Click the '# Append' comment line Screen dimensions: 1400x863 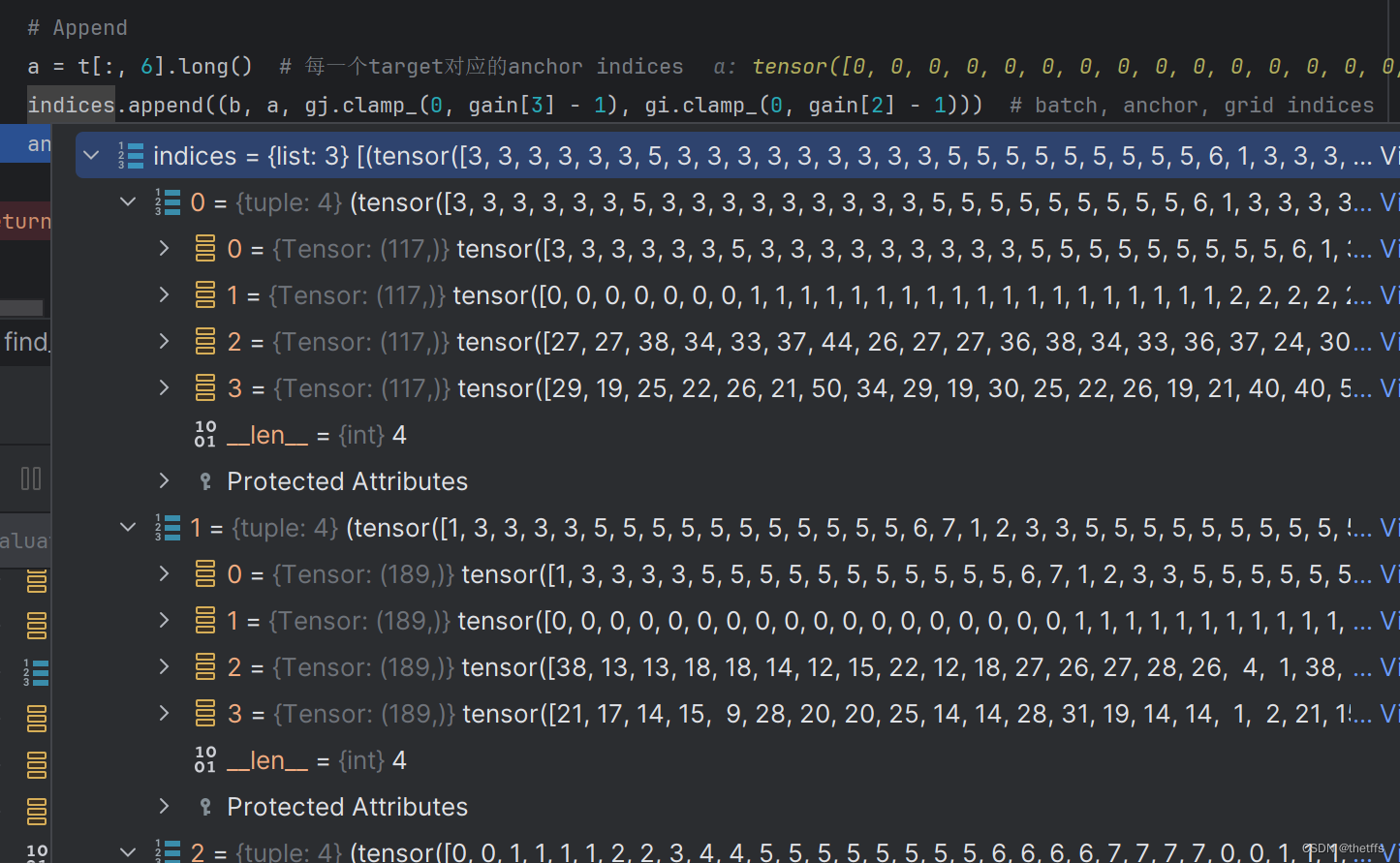coord(78,27)
